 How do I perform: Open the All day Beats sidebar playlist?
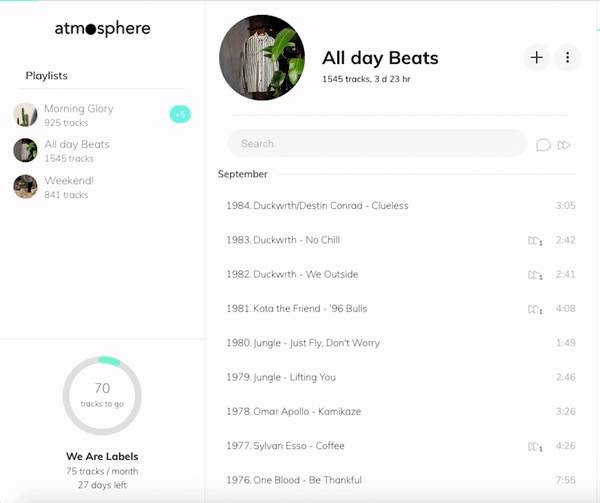102,151
